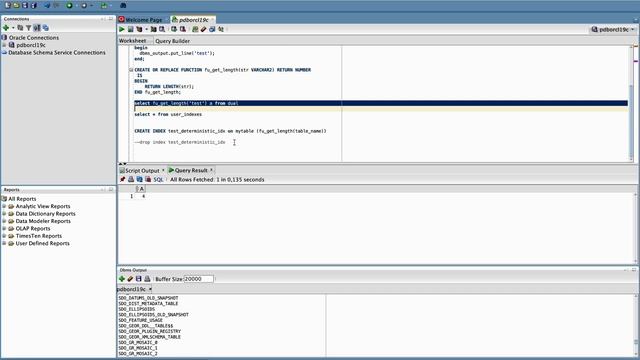Click the Save All icon in main toolbar
Screen dimensions: 640x360
coord(34,5)
